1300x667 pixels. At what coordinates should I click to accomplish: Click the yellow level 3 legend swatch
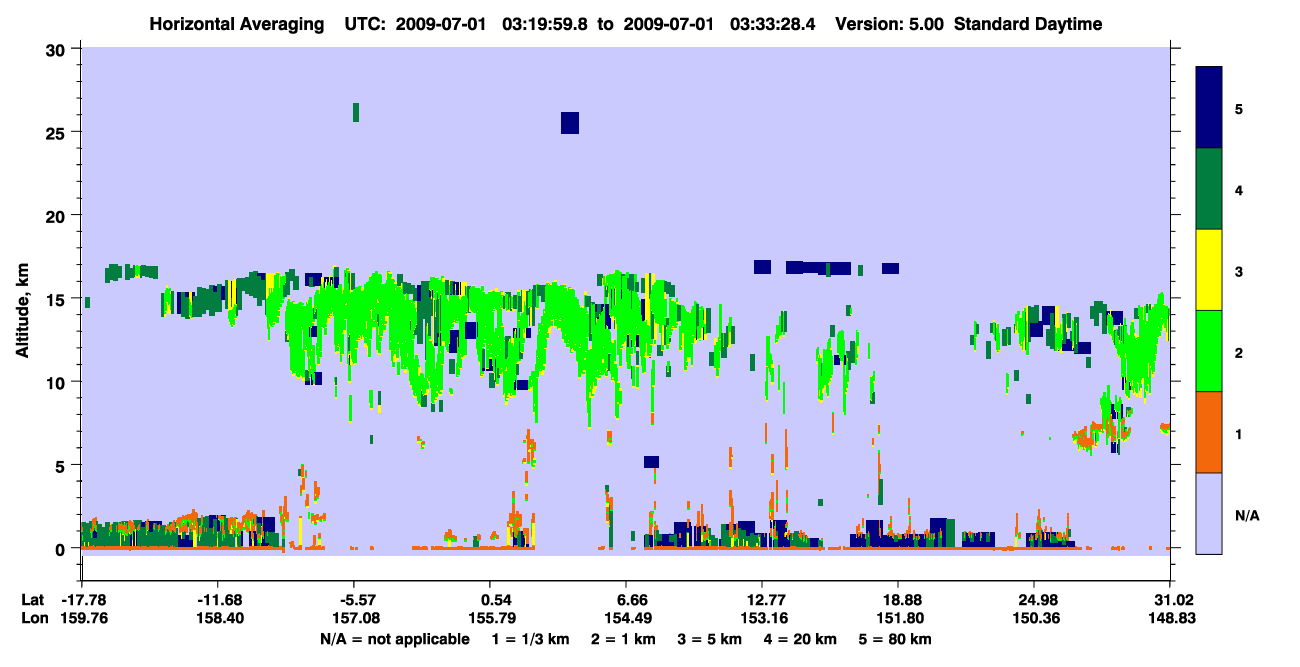[1209, 270]
